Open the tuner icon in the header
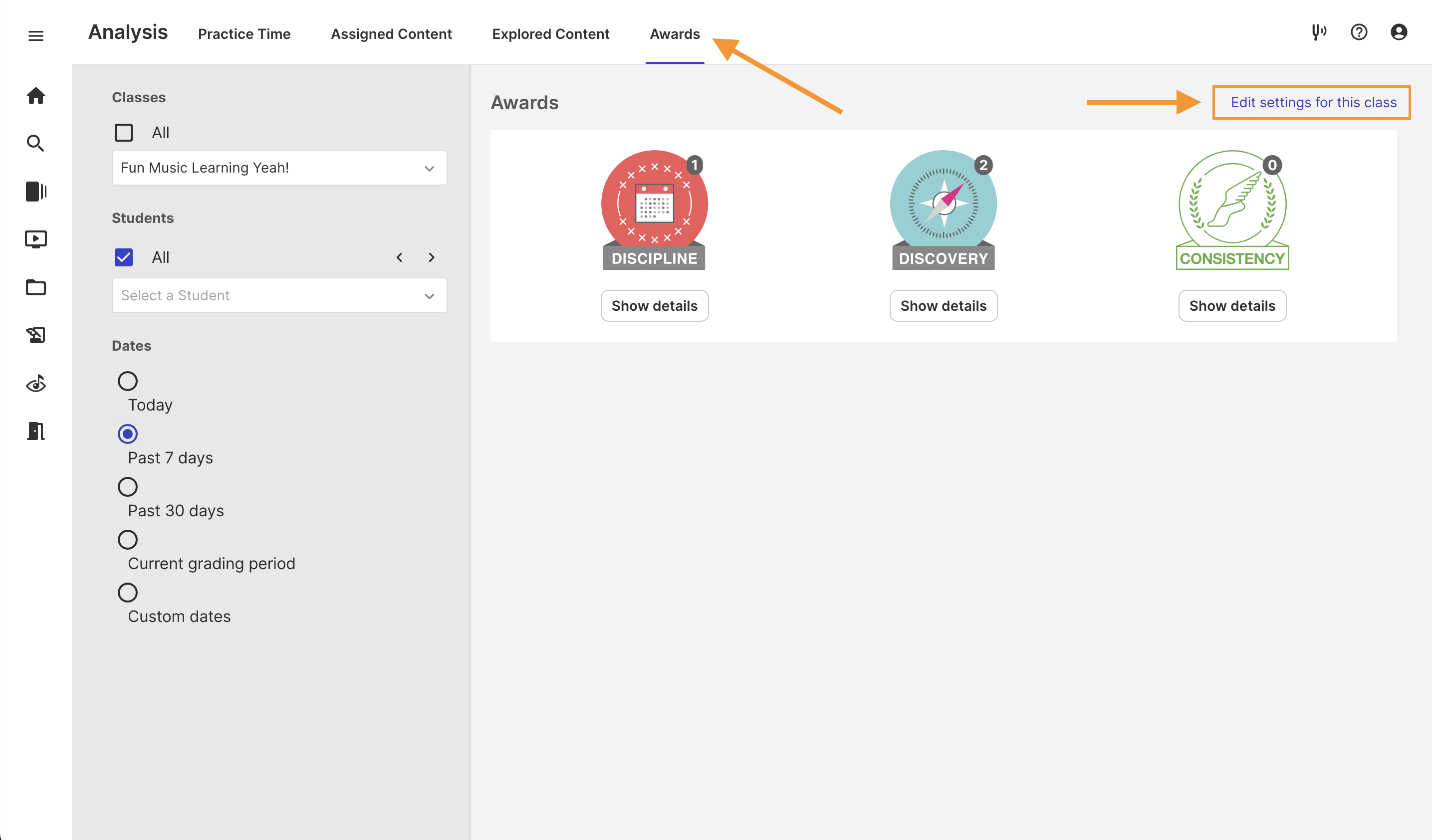The height and width of the screenshot is (840, 1432). click(x=1319, y=32)
